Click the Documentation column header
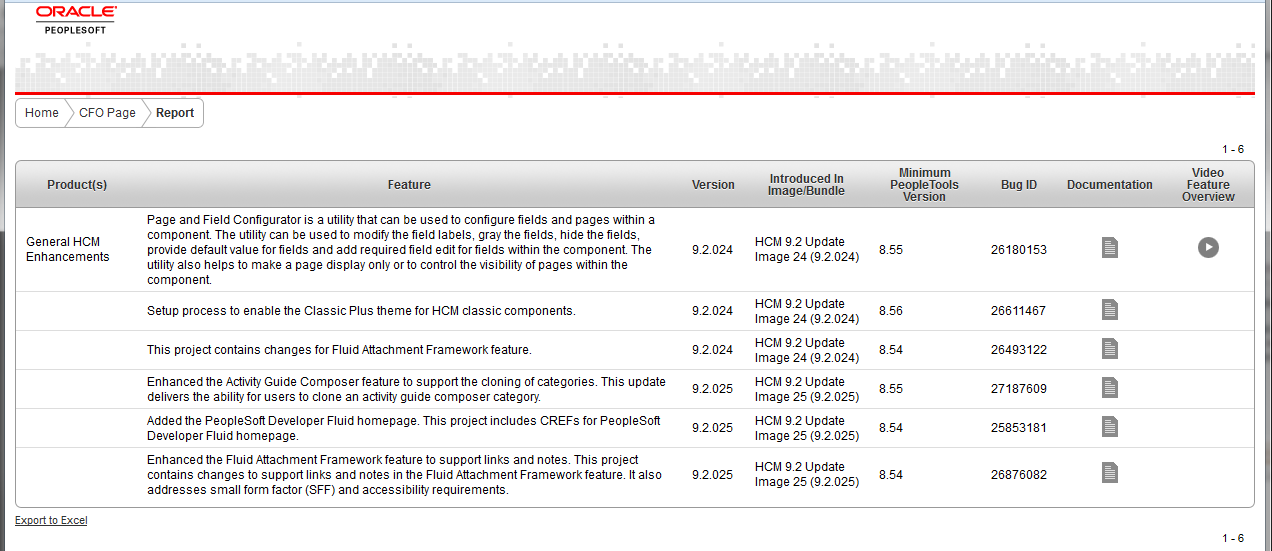This screenshot has width=1272, height=551. [x=1110, y=185]
